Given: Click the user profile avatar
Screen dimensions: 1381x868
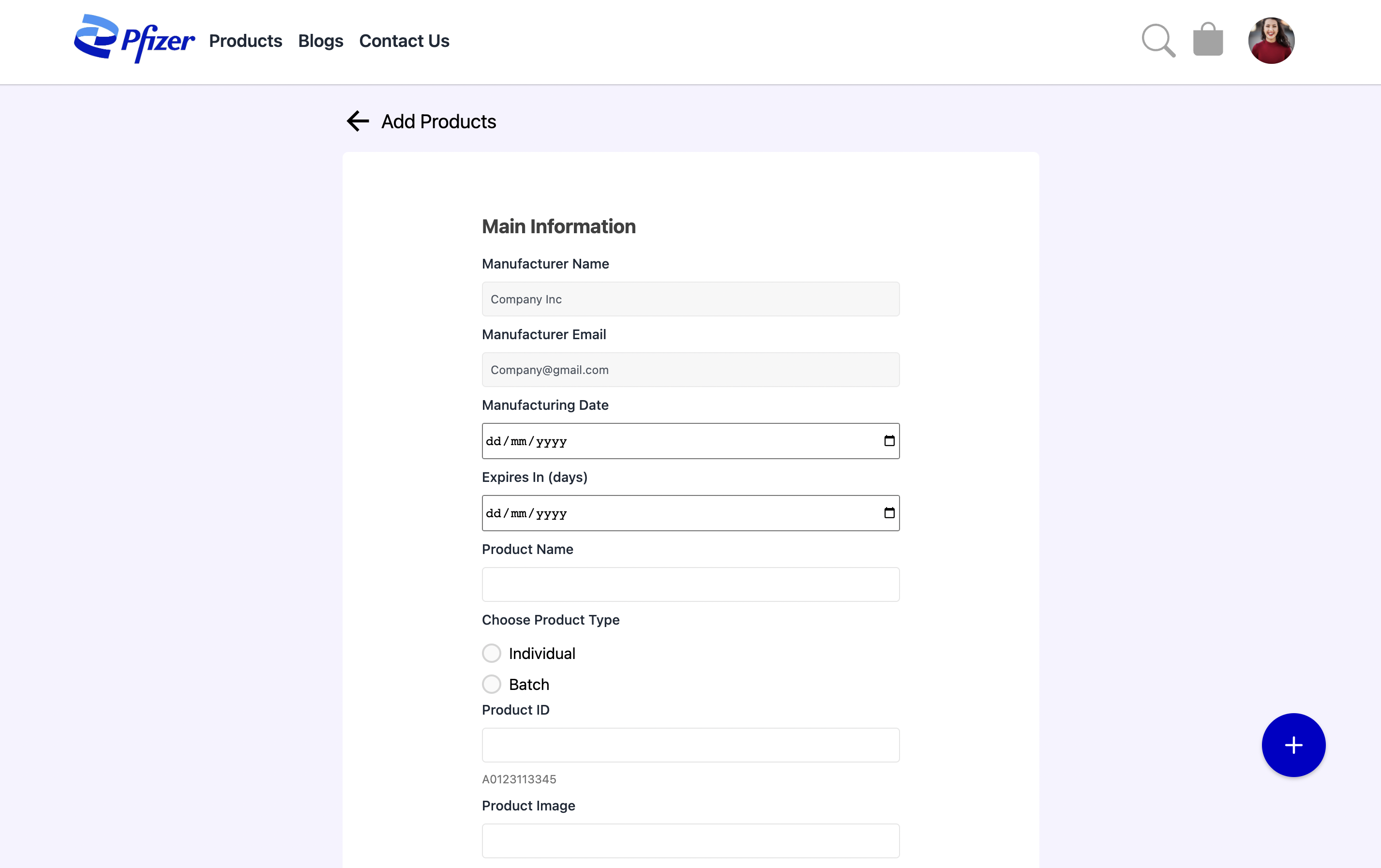Looking at the screenshot, I should pos(1272,41).
